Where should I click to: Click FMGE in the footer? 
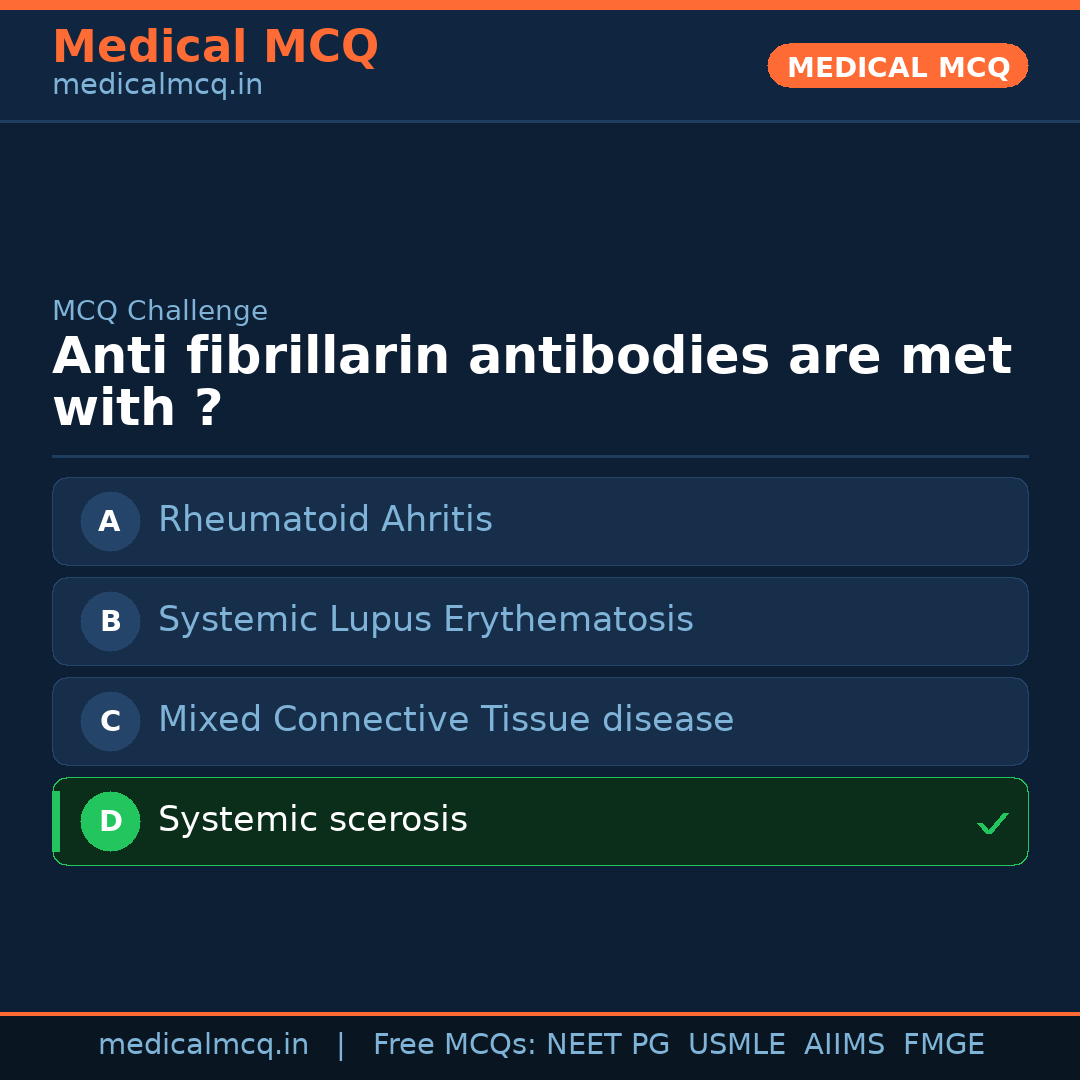point(943,1045)
